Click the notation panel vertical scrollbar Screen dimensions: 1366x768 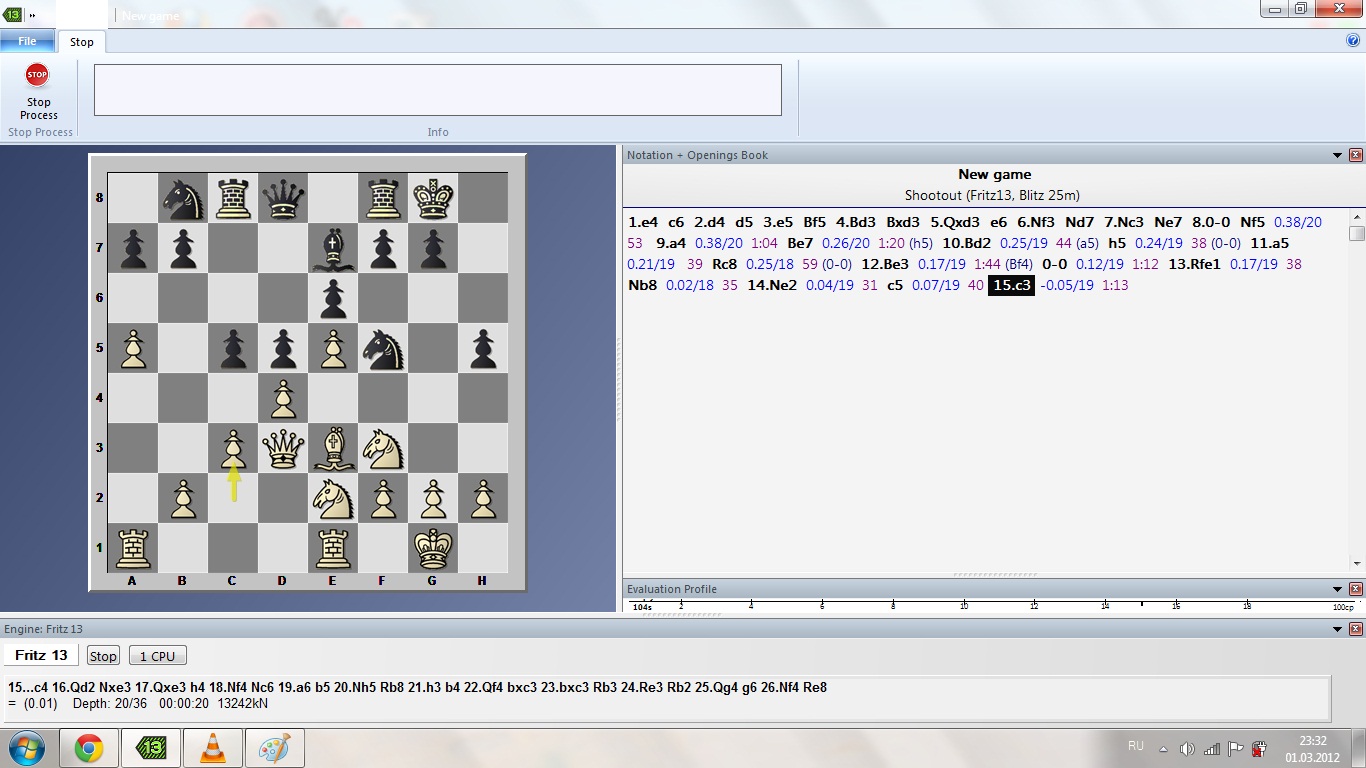coord(1356,390)
